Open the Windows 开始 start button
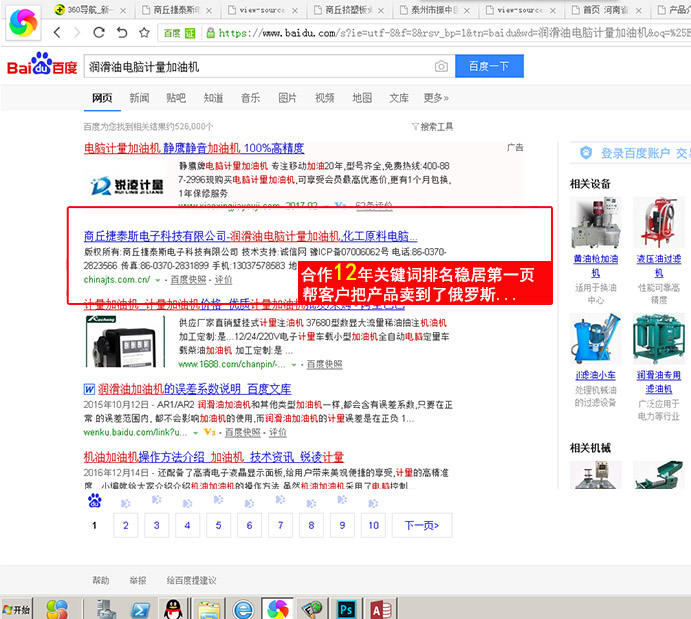This screenshot has height=619, width=691. pos(16,609)
